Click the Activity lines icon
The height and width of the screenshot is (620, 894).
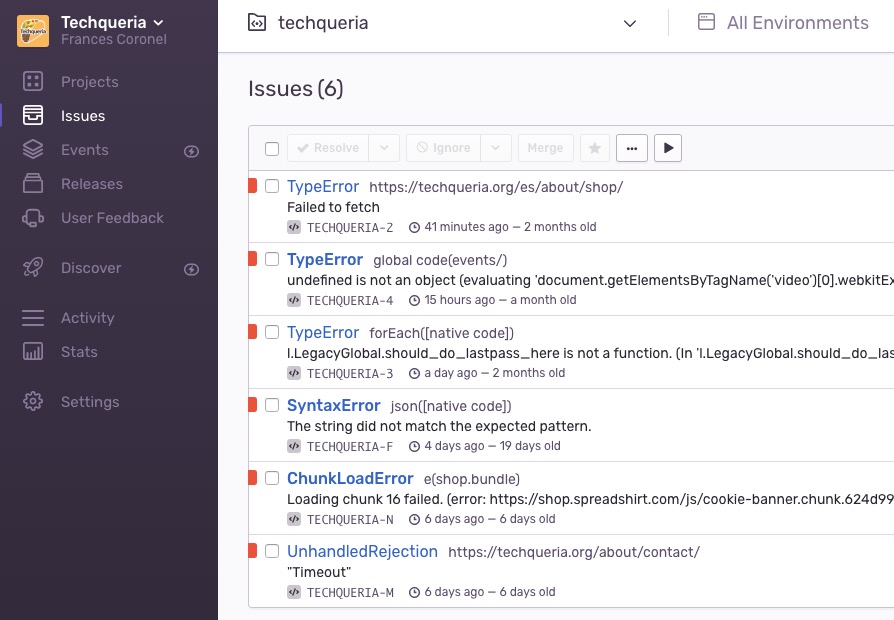coord(32,318)
